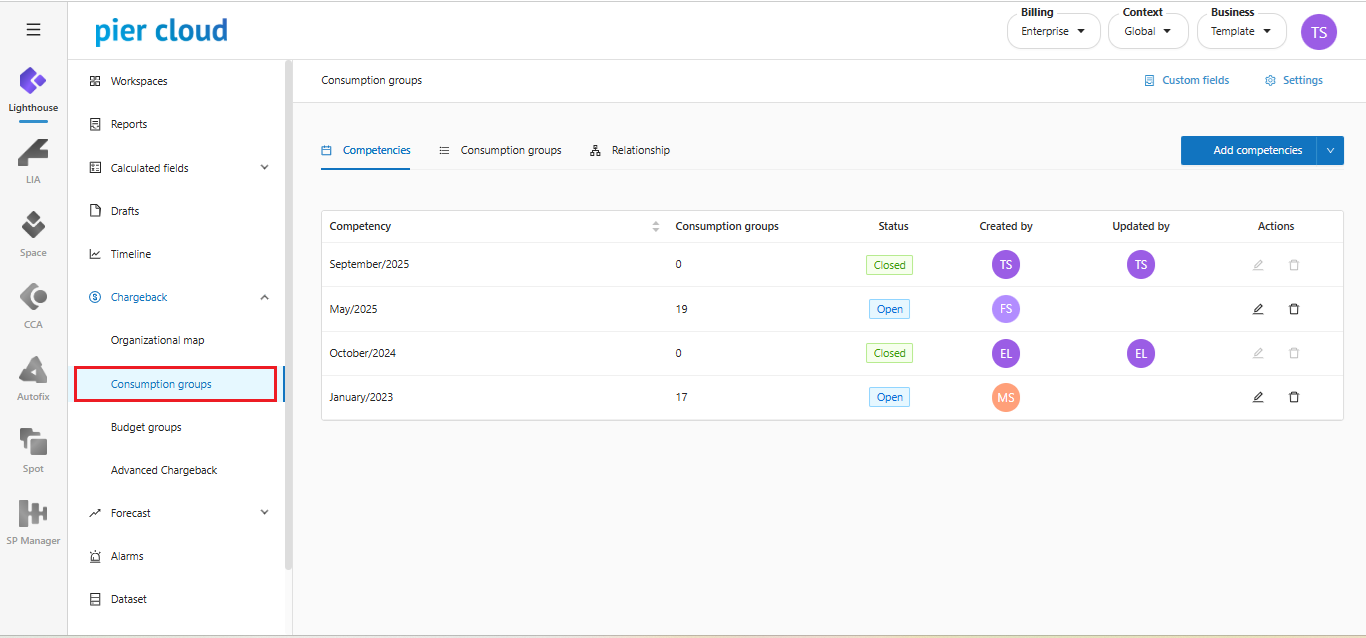1366x638 pixels.
Task: Click the Add competencies button
Action: (1248, 151)
